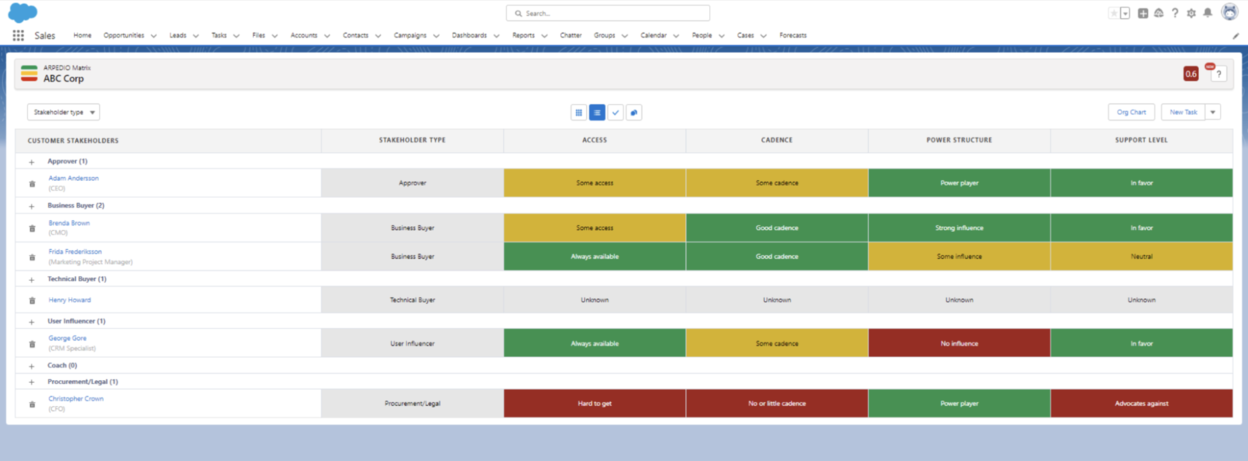Open the Contacts tab
This screenshot has height=461, width=1248.
coord(356,35)
